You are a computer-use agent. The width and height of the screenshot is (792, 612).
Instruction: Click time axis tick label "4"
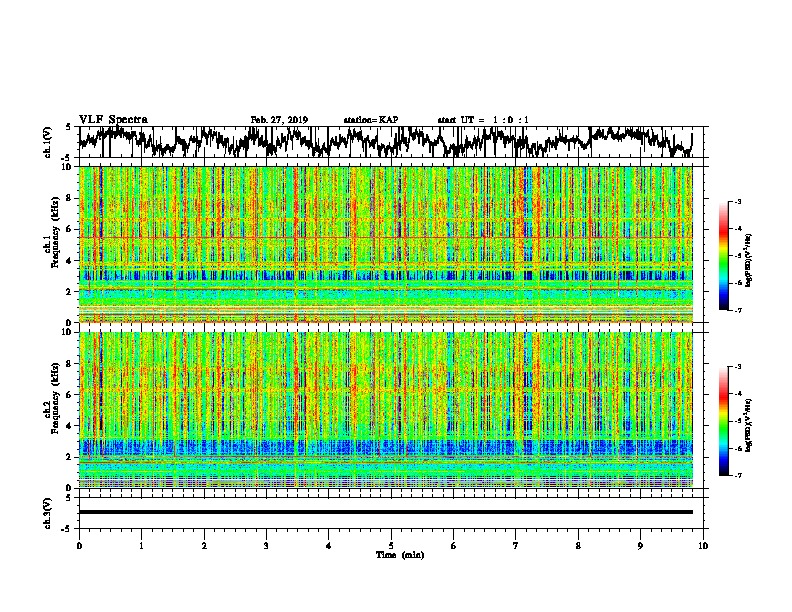(x=329, y=546)
